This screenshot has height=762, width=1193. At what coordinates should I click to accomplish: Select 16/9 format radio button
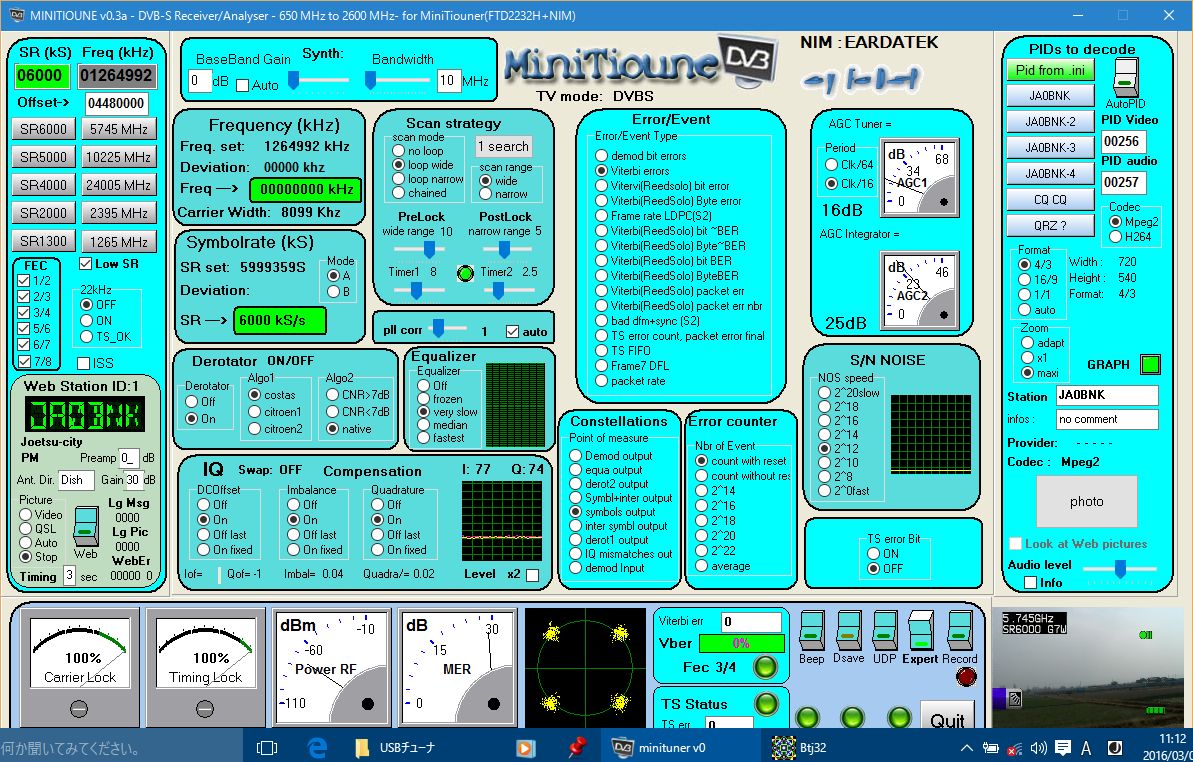pyautogui.click(x=1025, y=279)
